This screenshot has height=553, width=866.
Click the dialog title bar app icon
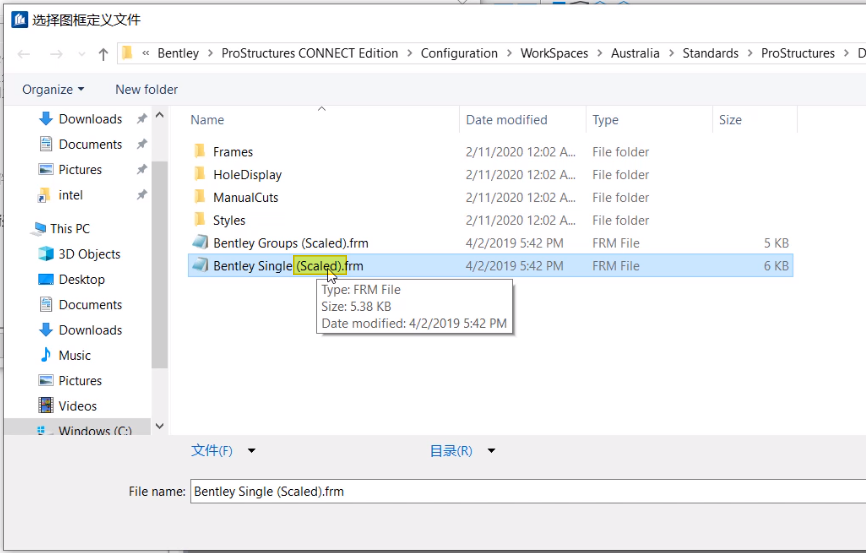tap(19, 20)
